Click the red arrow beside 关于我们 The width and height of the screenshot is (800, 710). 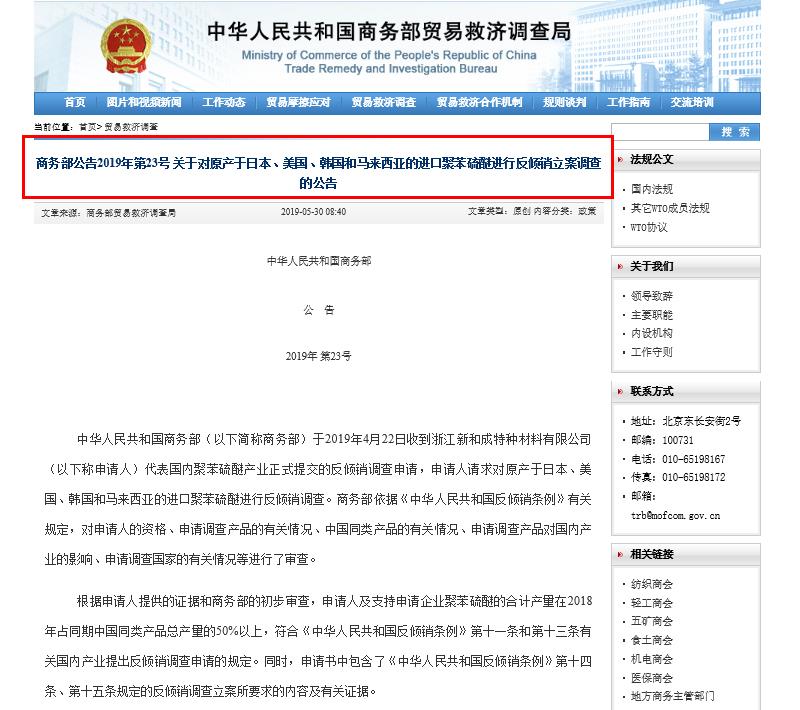[x=620, y=266]
